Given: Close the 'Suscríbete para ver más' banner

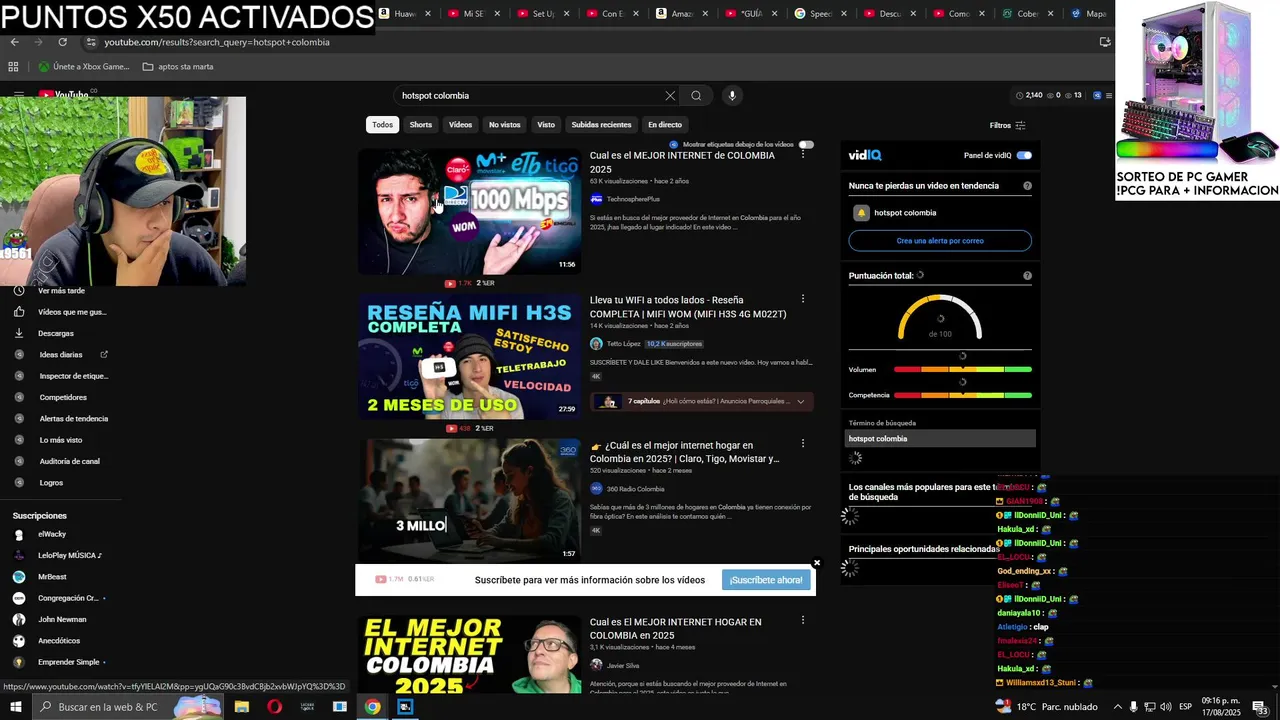Looking at the screenshot, I should (816, 563).
